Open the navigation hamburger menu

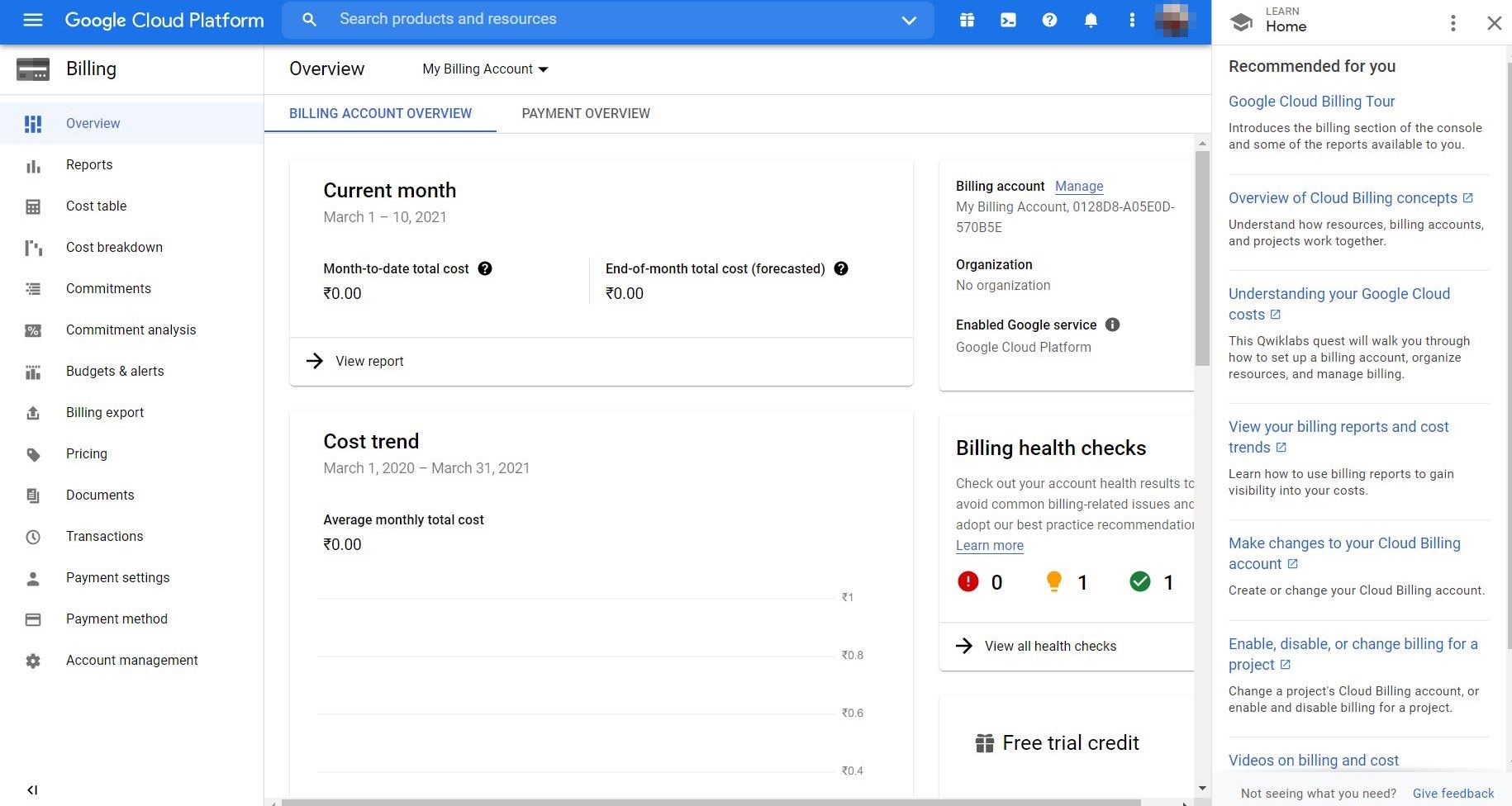[x=32, y=20]
